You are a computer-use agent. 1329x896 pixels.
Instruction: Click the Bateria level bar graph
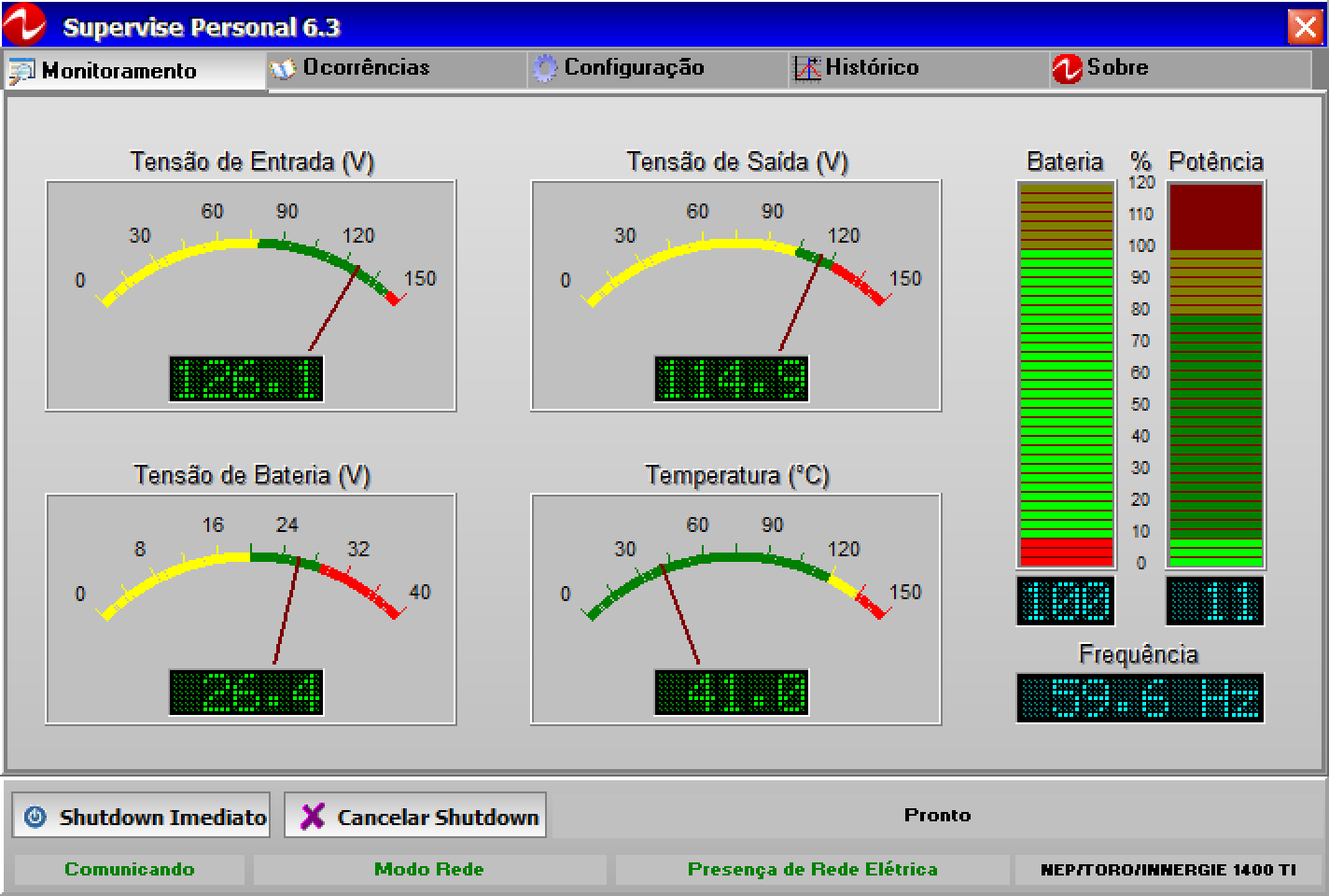pos(1066,374)
